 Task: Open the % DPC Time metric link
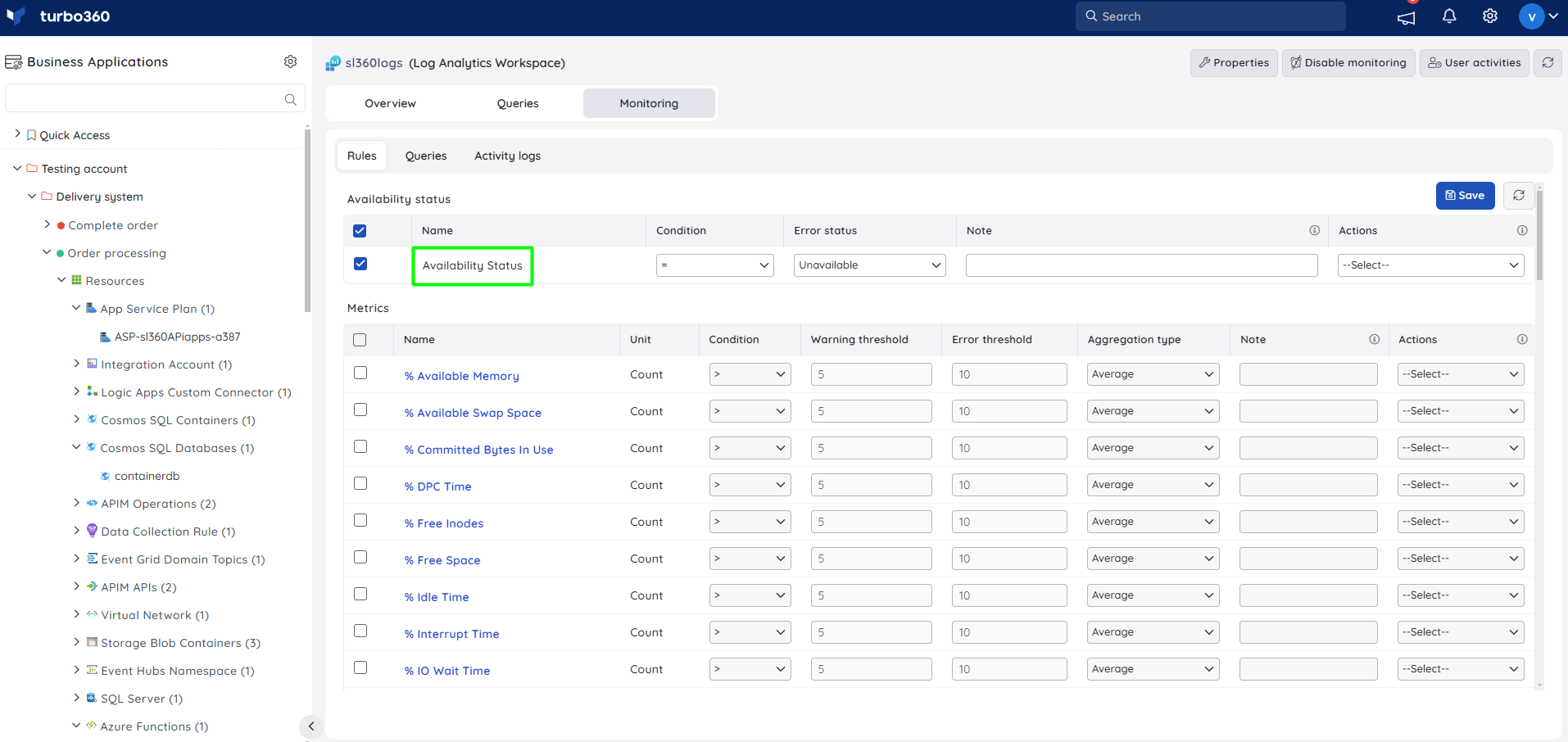click(437, 486)
